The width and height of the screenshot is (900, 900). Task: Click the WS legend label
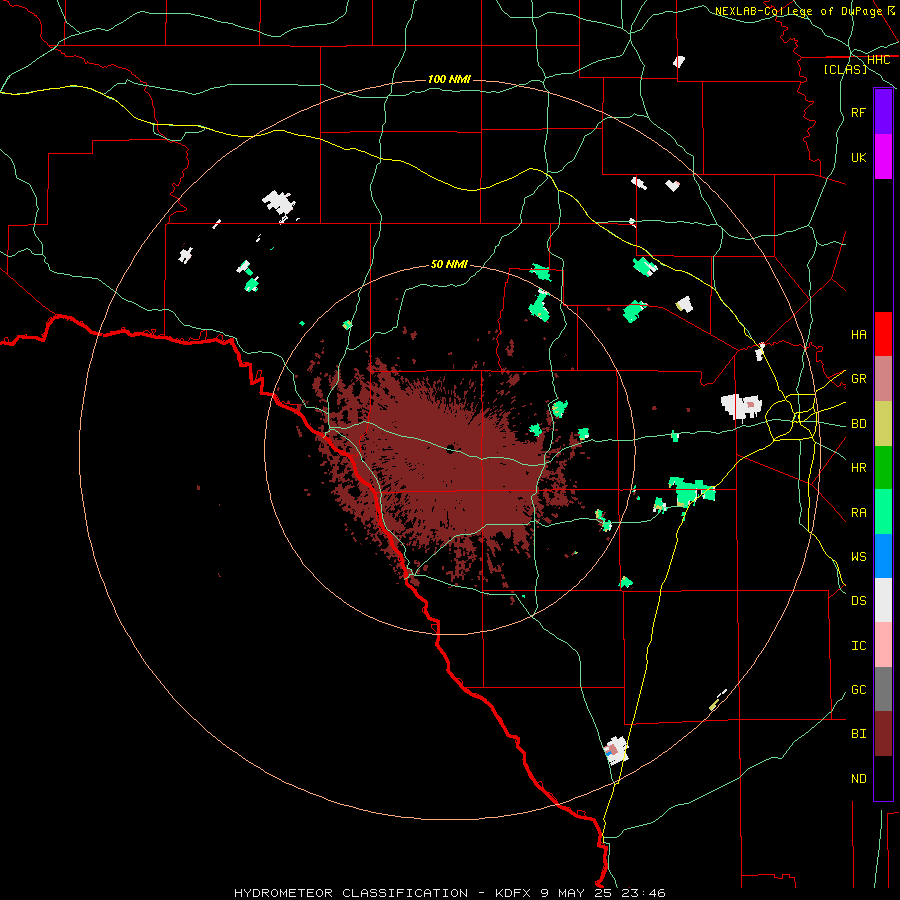(x=858, y=556)
